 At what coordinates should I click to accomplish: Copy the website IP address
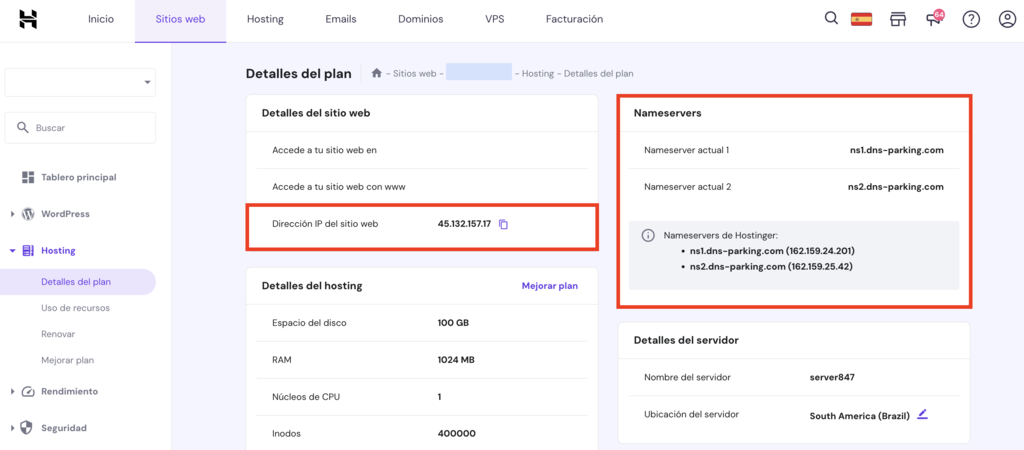pyautogui.click(x=503, y=224)
